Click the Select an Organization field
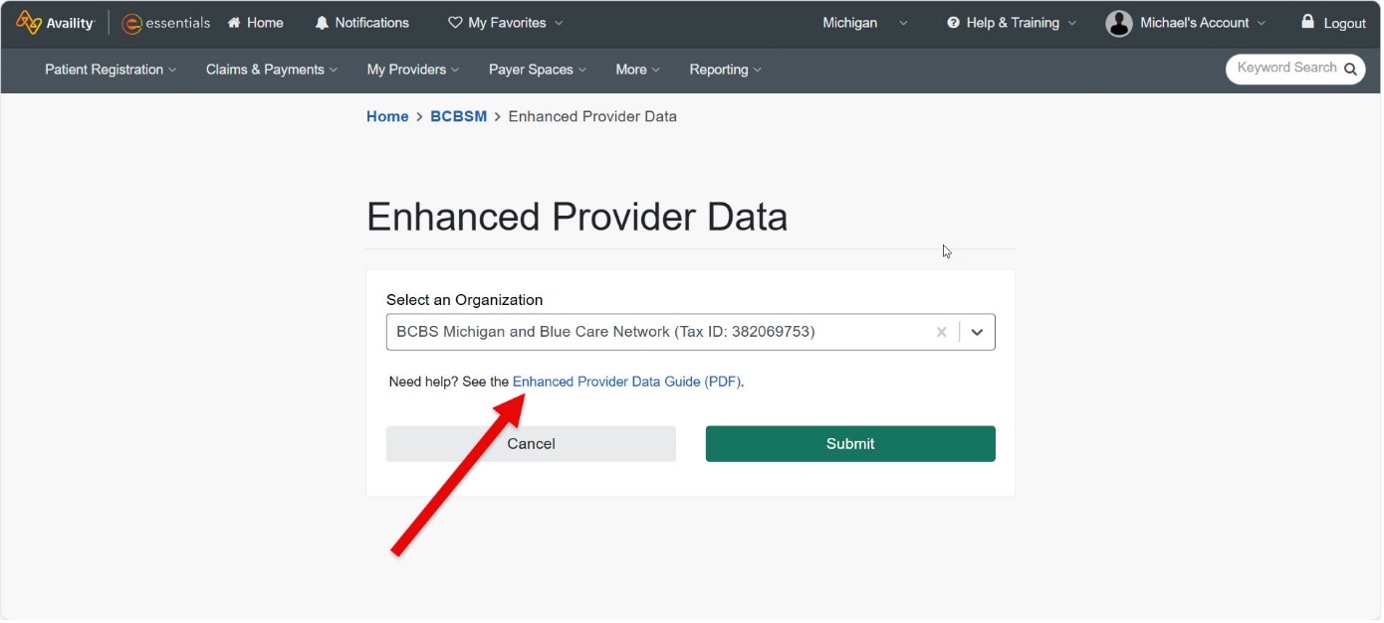1384x623 pixels. (x=690, y=332)
